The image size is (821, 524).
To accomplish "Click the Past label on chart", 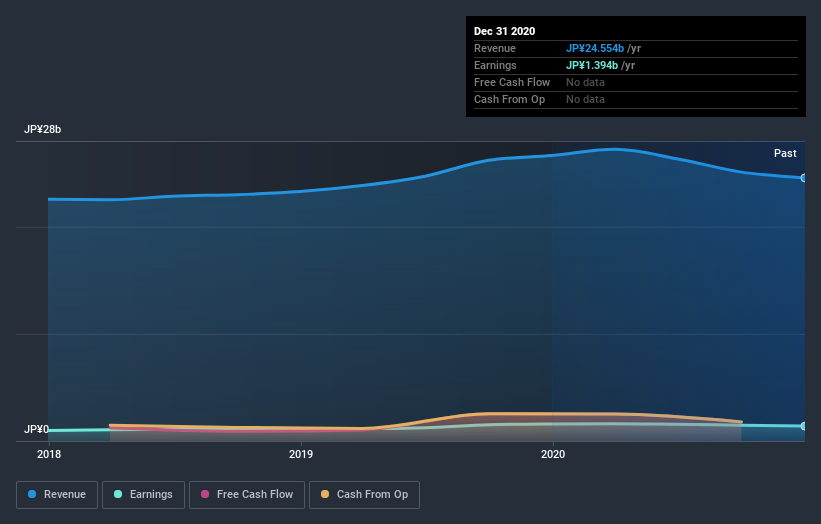I will (x=785, y=153).
